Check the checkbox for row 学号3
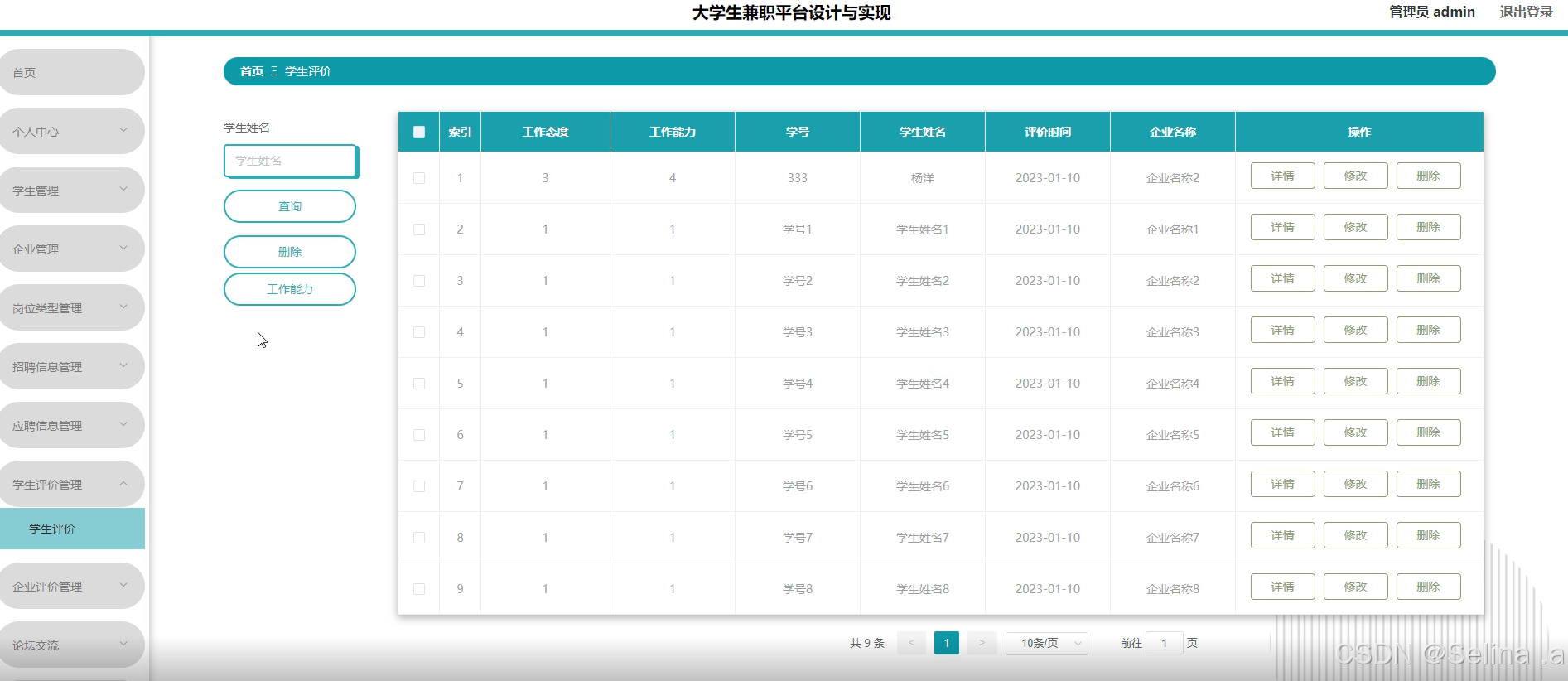The image size is (1568, 681). (419, 332)
